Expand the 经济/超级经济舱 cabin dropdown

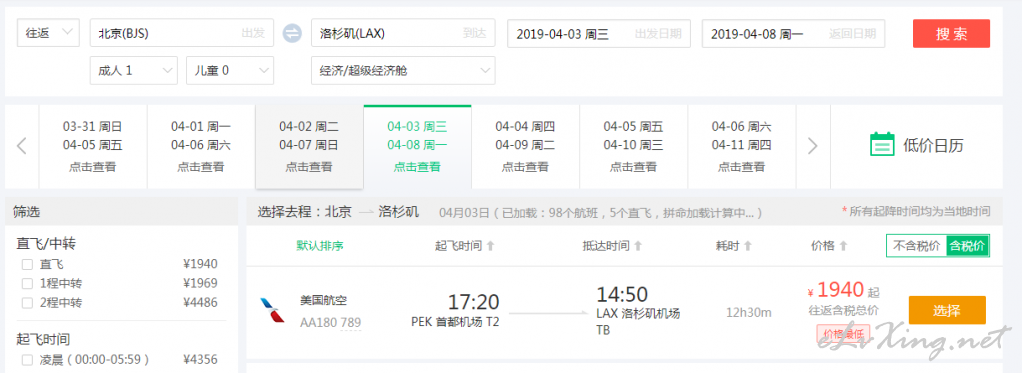point(403,70)
